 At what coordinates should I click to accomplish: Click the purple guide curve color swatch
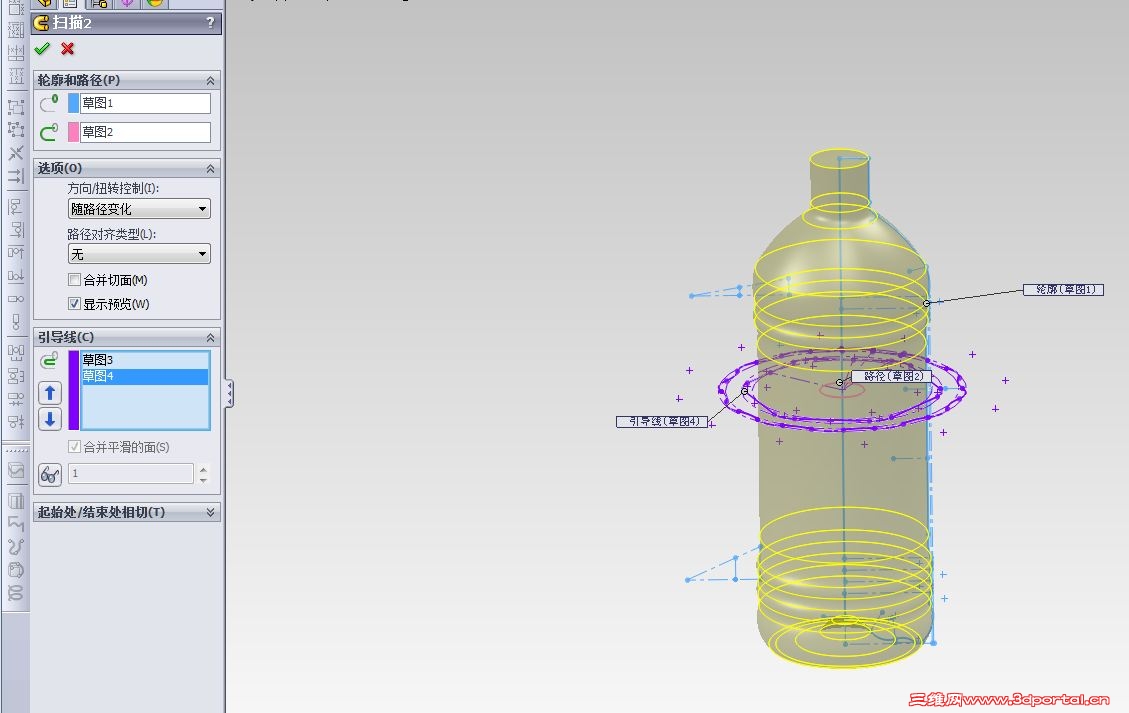pyautogui.click(x=73, y=390)
